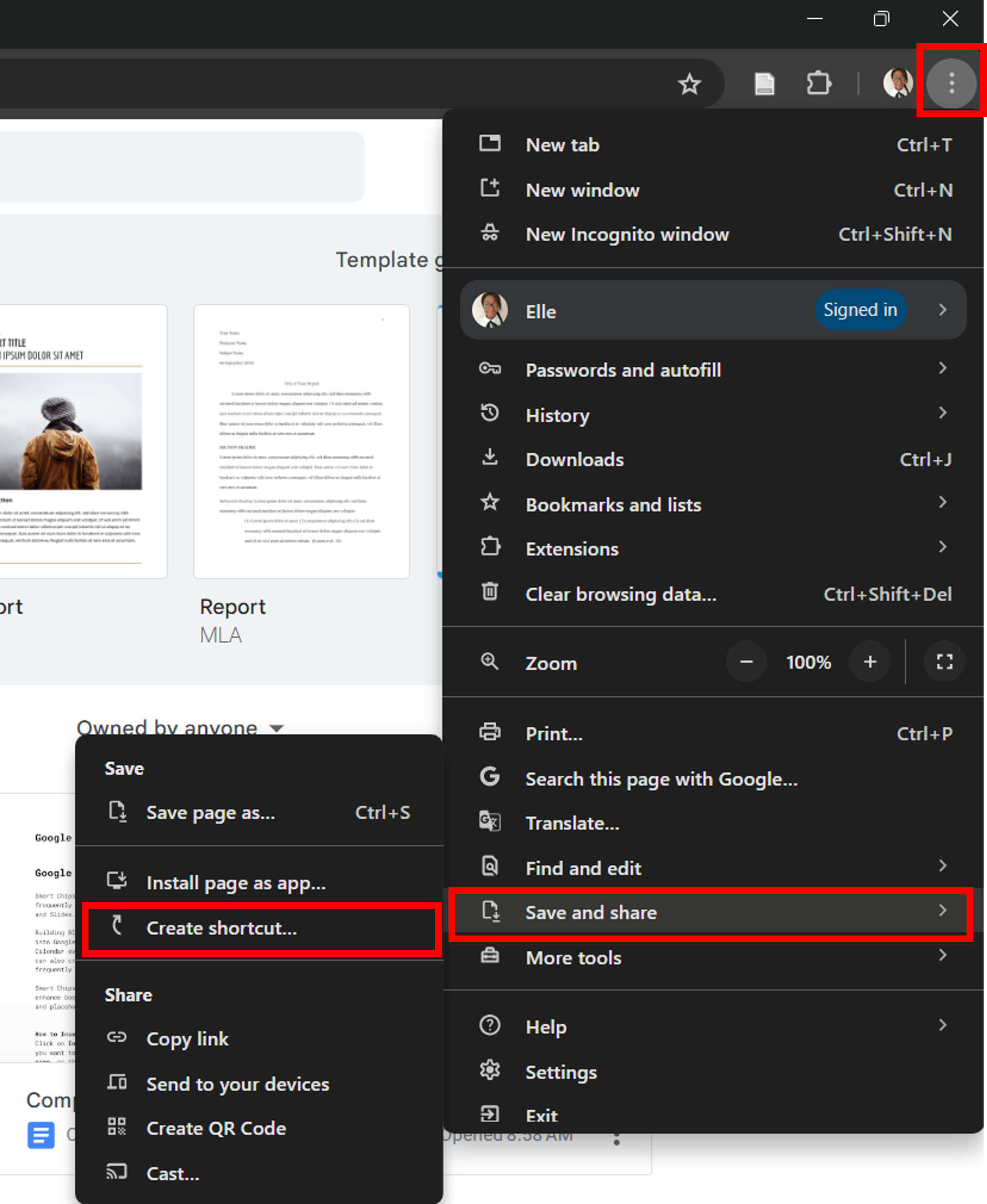The image size is (987, 1204).
Task: Click the Downloads menu entry label
Action: 574,459
